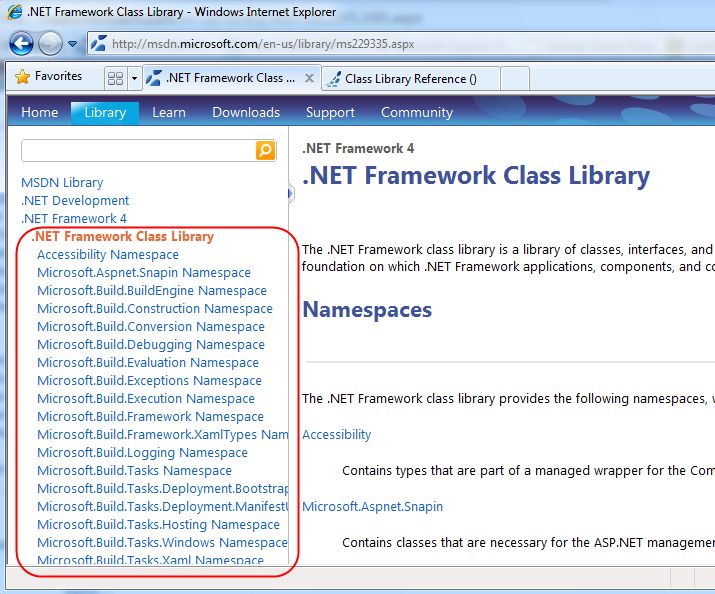
Task: Open Microsoft.Build.Construction Namespace
Action: pyautogui.click(x=155, y=309)
